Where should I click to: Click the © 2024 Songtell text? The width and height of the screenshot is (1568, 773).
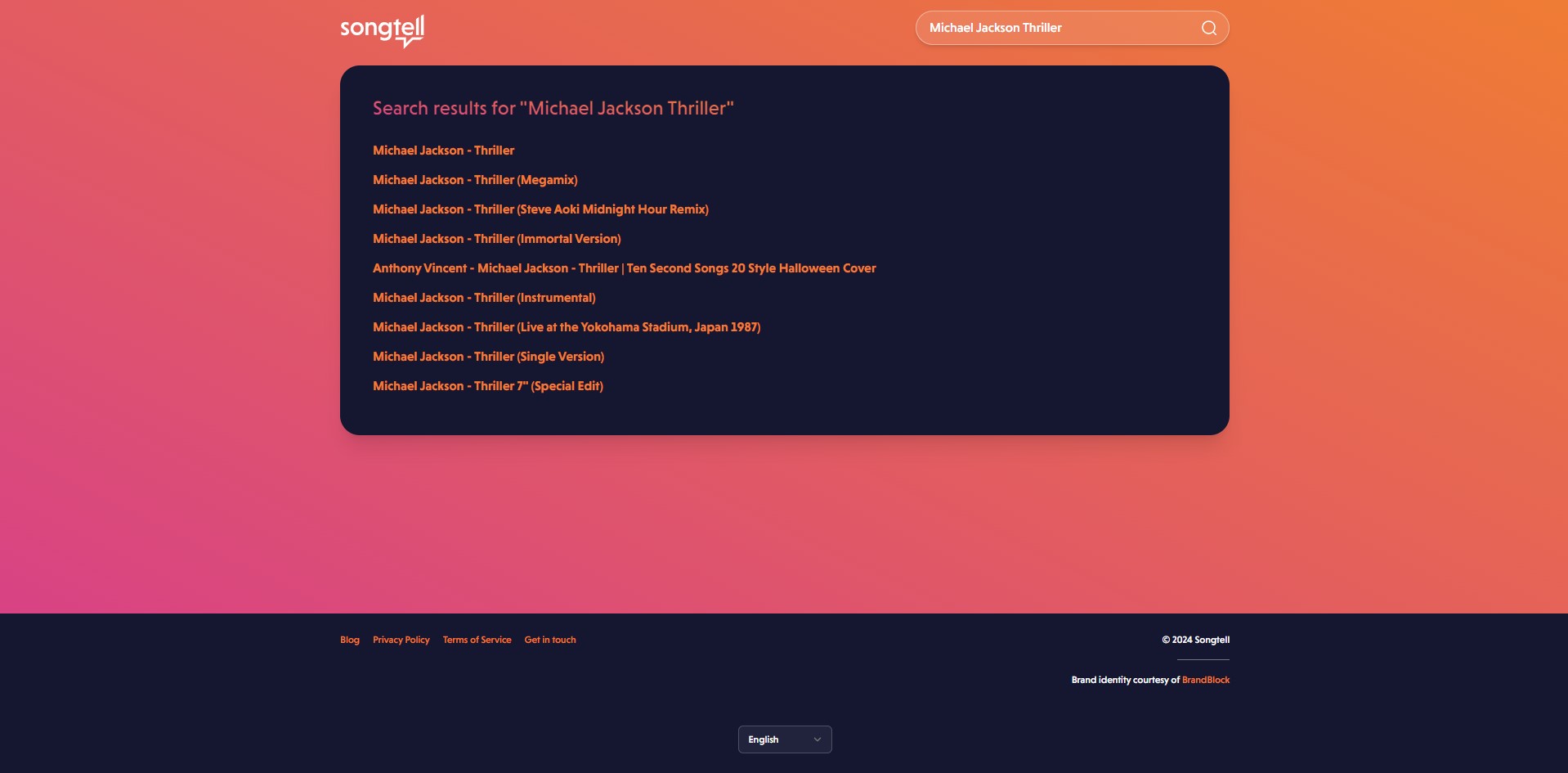(1196, 640)
